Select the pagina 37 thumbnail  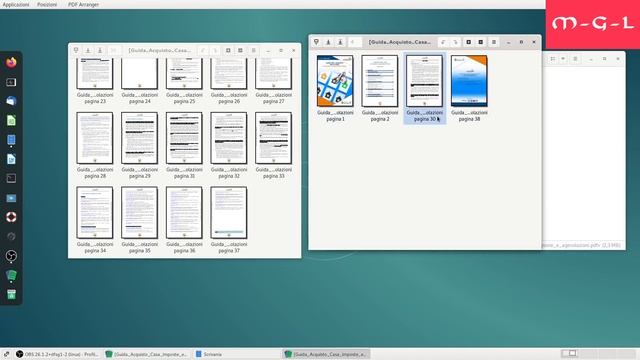[229, 213]
